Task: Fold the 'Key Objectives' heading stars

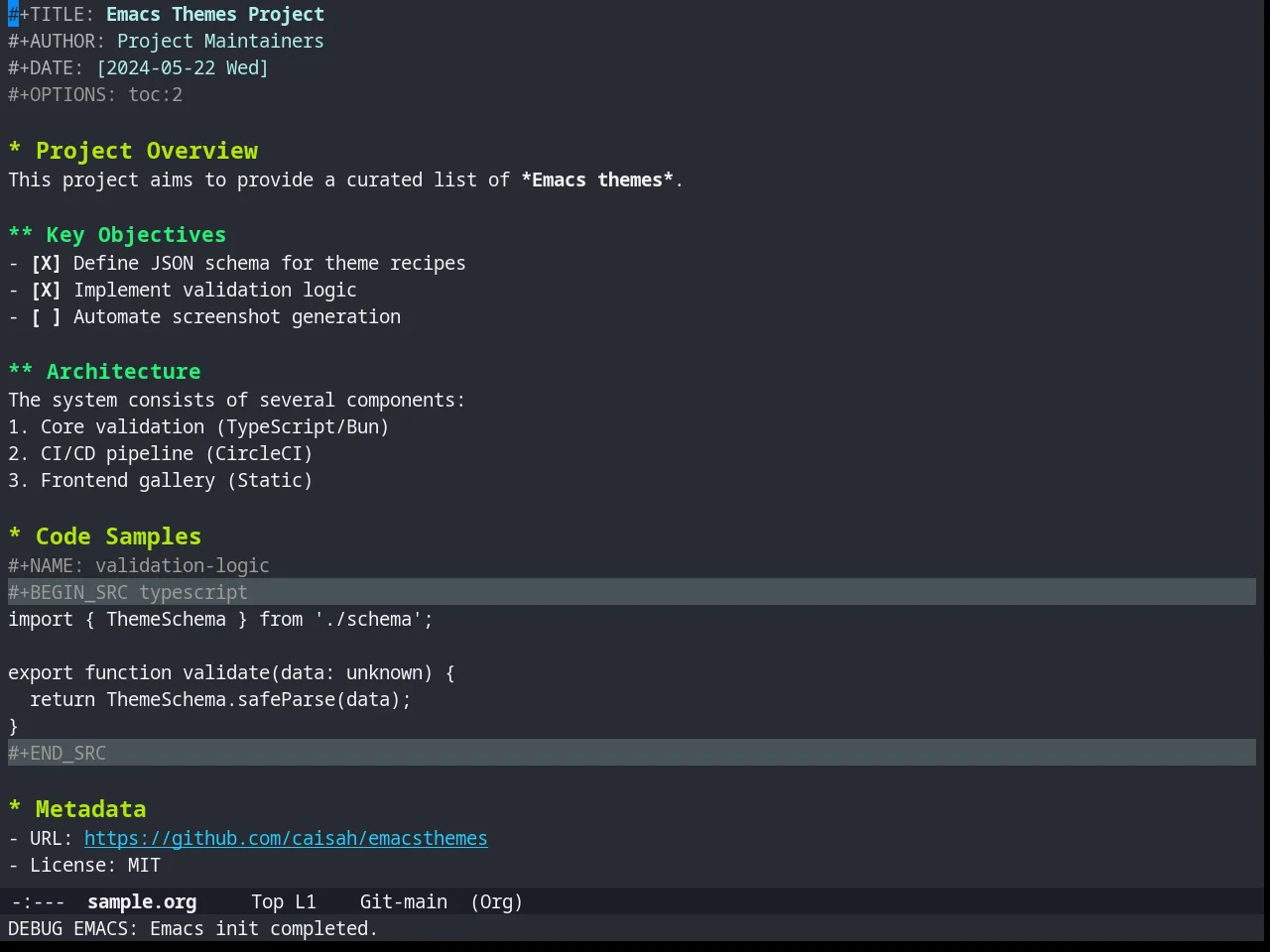Action: [x=21, y=234]
